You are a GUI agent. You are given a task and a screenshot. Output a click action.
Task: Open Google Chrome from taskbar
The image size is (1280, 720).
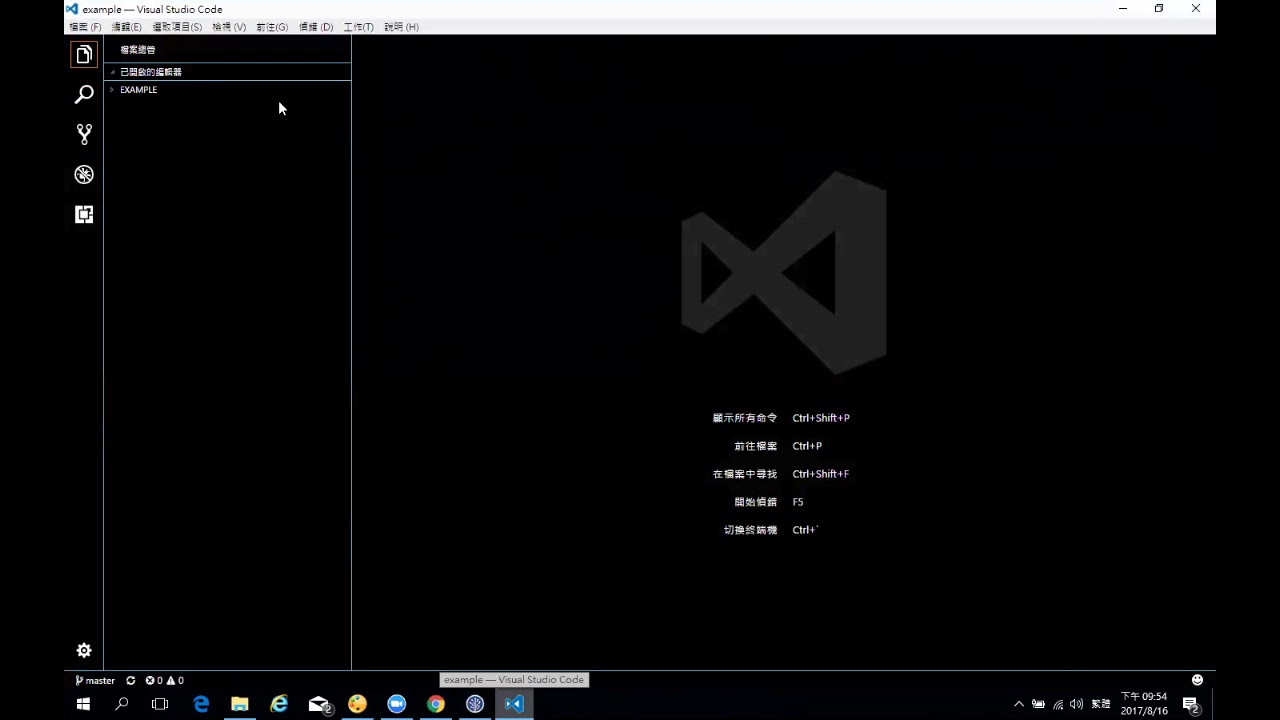[x=436, y=704]
